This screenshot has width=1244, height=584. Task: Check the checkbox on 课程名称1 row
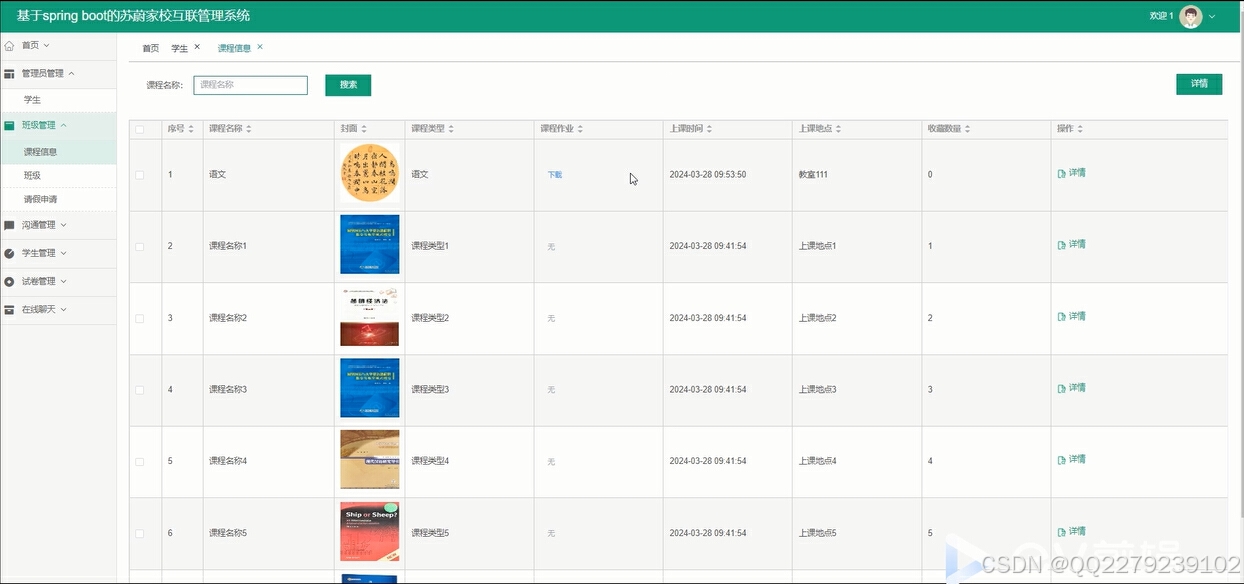[x=138, y=244]
